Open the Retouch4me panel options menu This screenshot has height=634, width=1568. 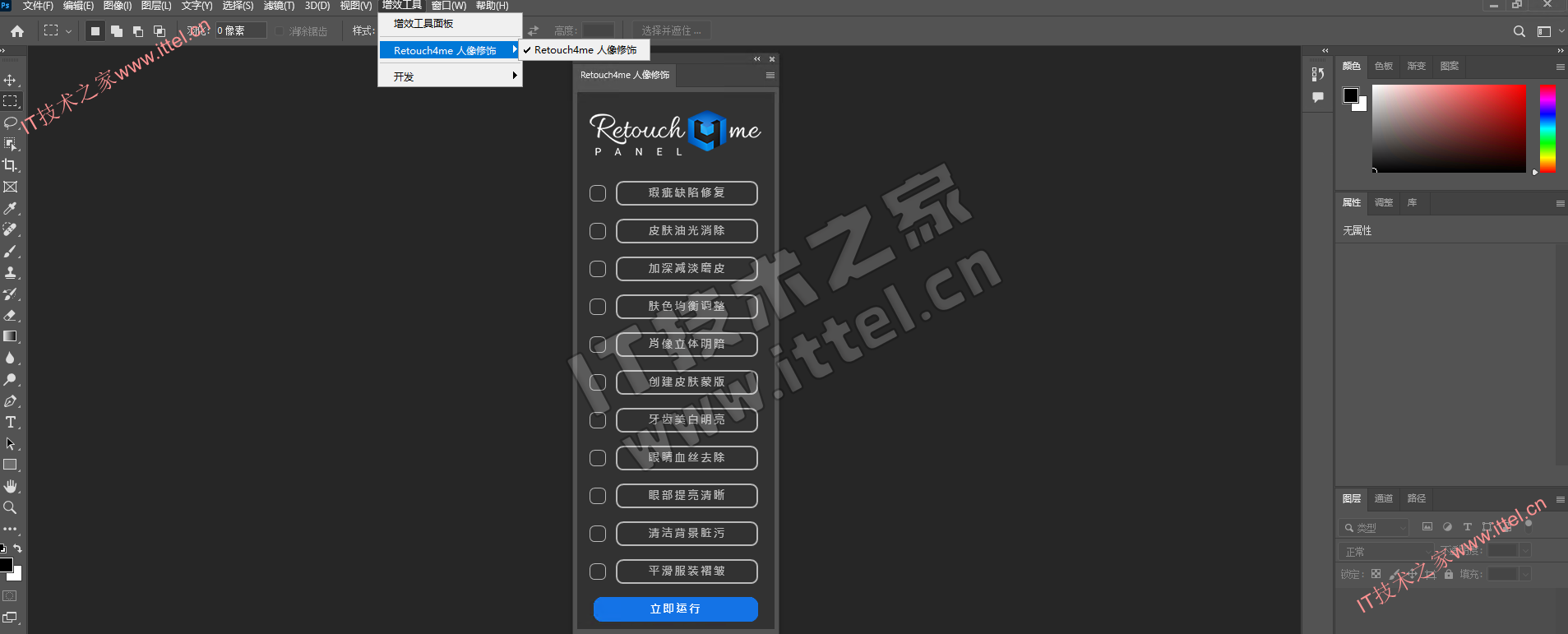(x=770, y=75)
